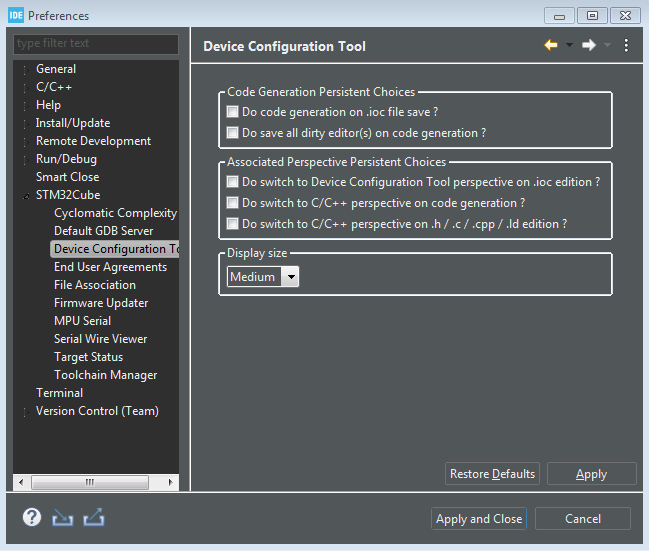Viewport: 649px width, 551px height.
Task: Open the Display size Medium dropdown
Action: (x=263, y=277)
